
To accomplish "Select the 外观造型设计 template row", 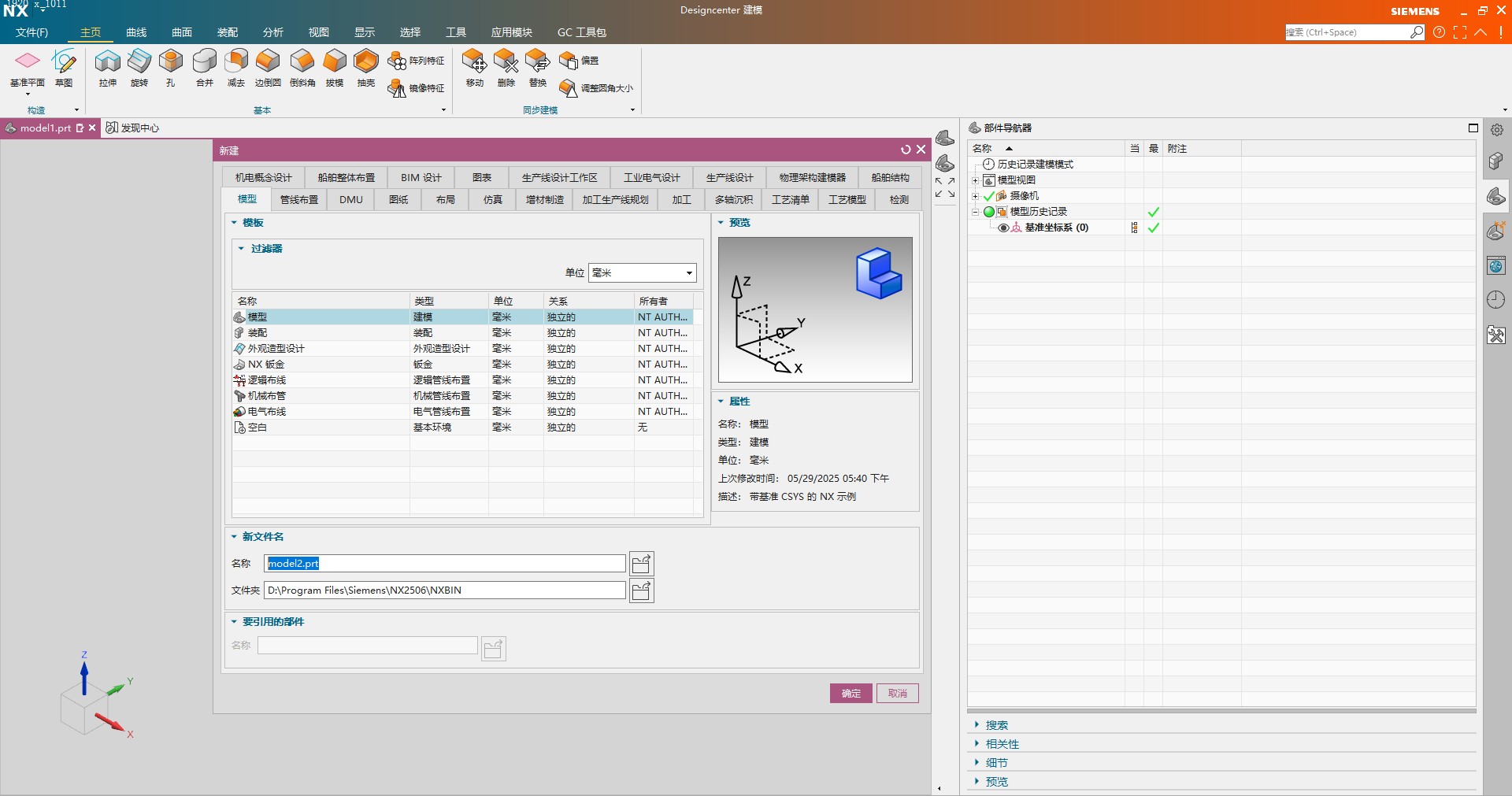I will [x=462, y=349].
